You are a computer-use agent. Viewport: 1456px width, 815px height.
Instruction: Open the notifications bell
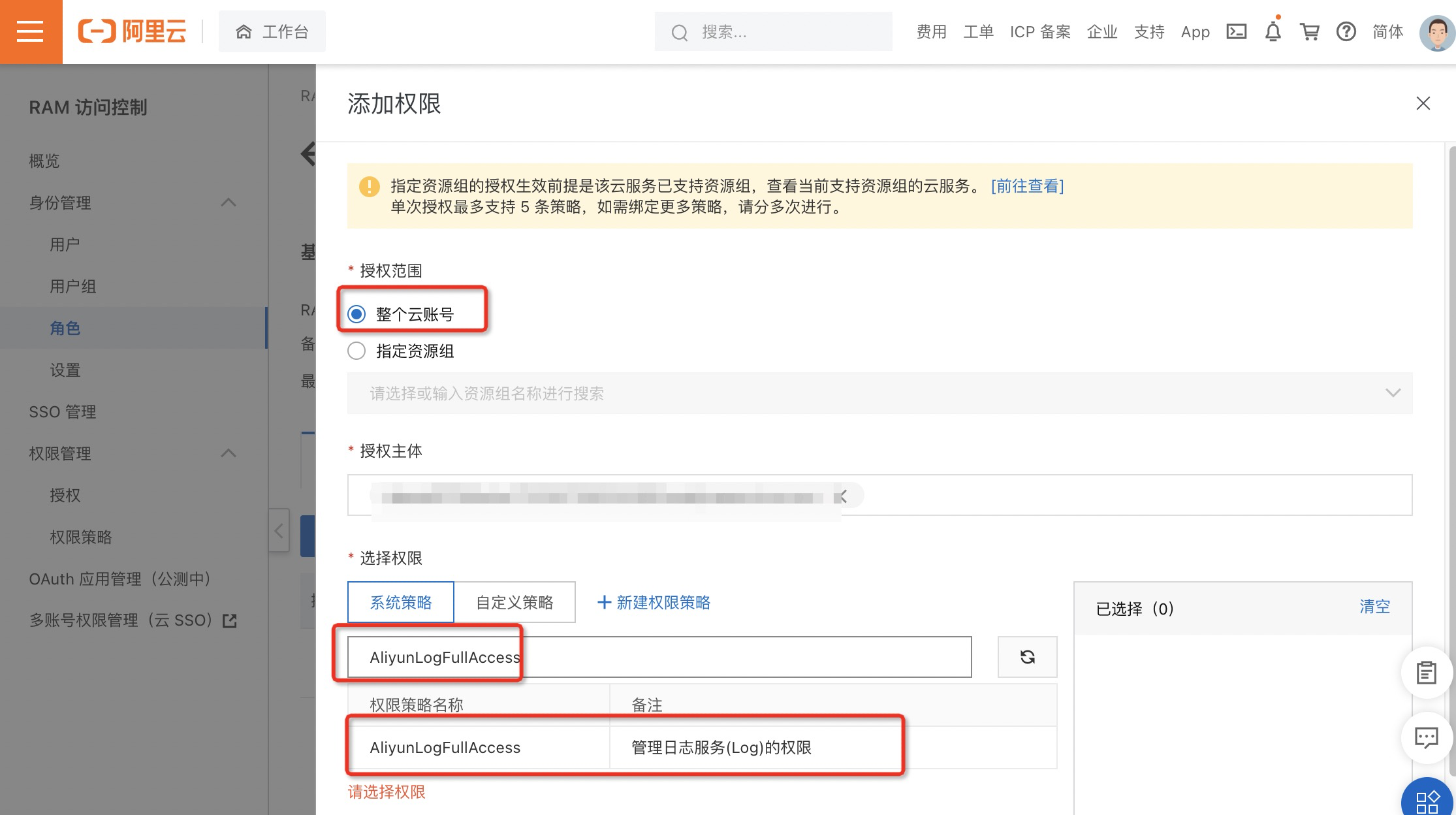tap(1273, 31)
